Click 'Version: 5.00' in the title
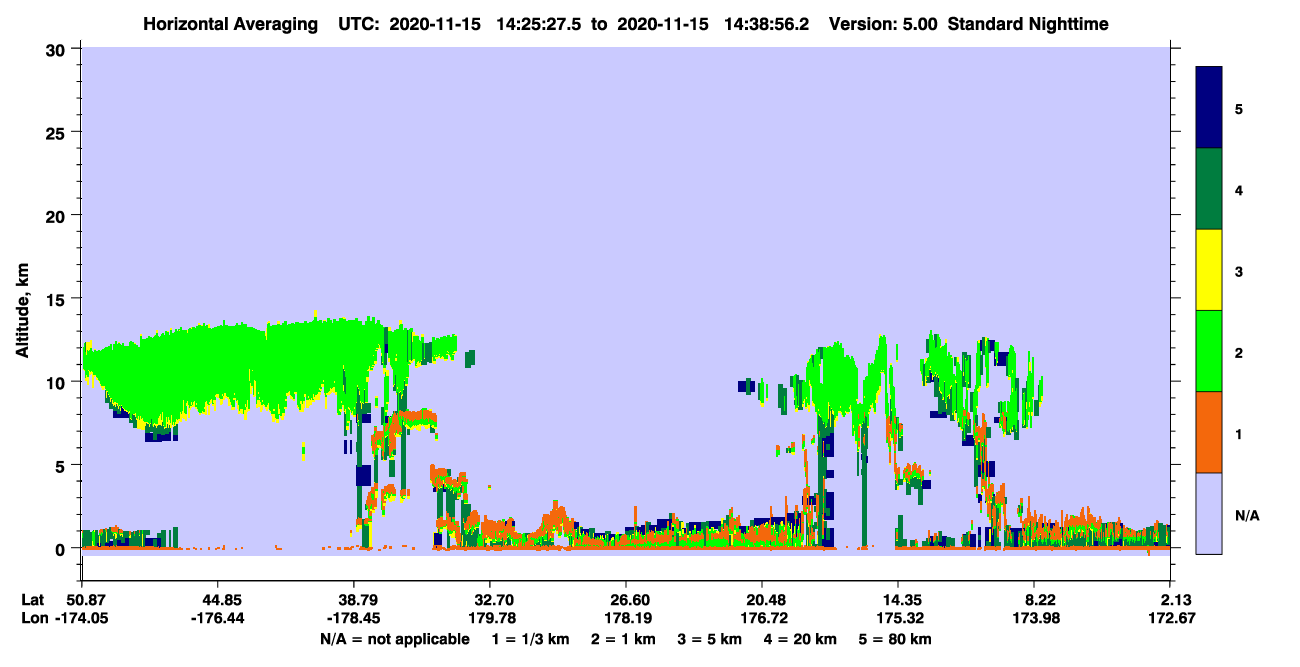The image size is (1300, 667). tap(883, 24)
